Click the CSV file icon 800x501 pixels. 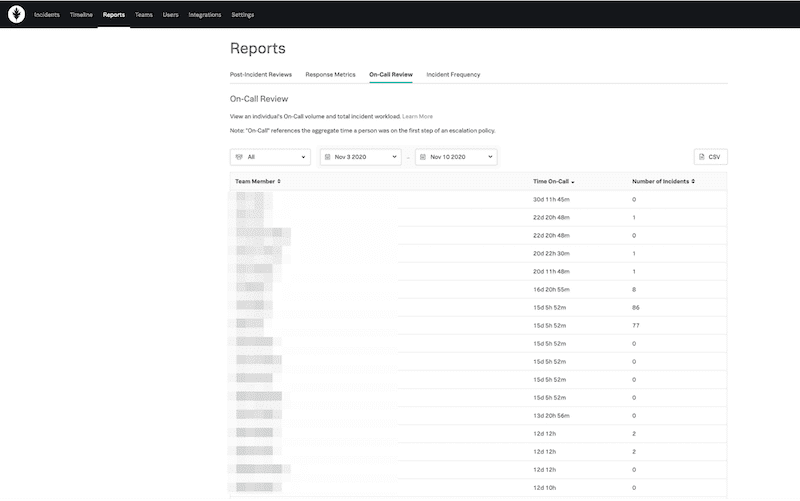pyautogui.click(x=702, y=157)
